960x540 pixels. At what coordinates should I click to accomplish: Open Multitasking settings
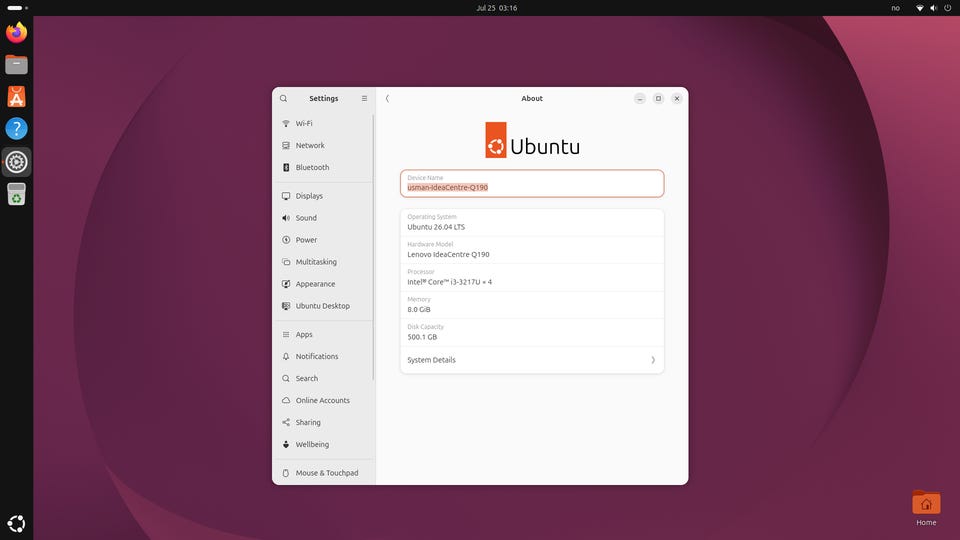[323, 262]
